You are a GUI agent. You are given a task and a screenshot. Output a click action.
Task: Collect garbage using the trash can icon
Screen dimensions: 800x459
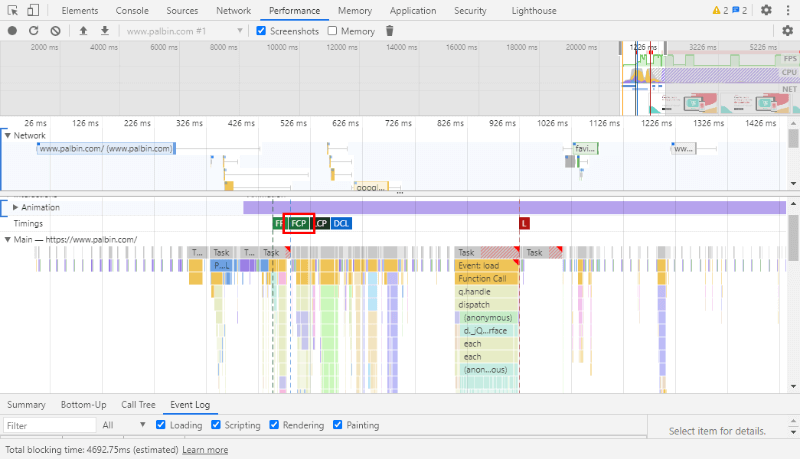pyautogui.click(x=390, y=31)
